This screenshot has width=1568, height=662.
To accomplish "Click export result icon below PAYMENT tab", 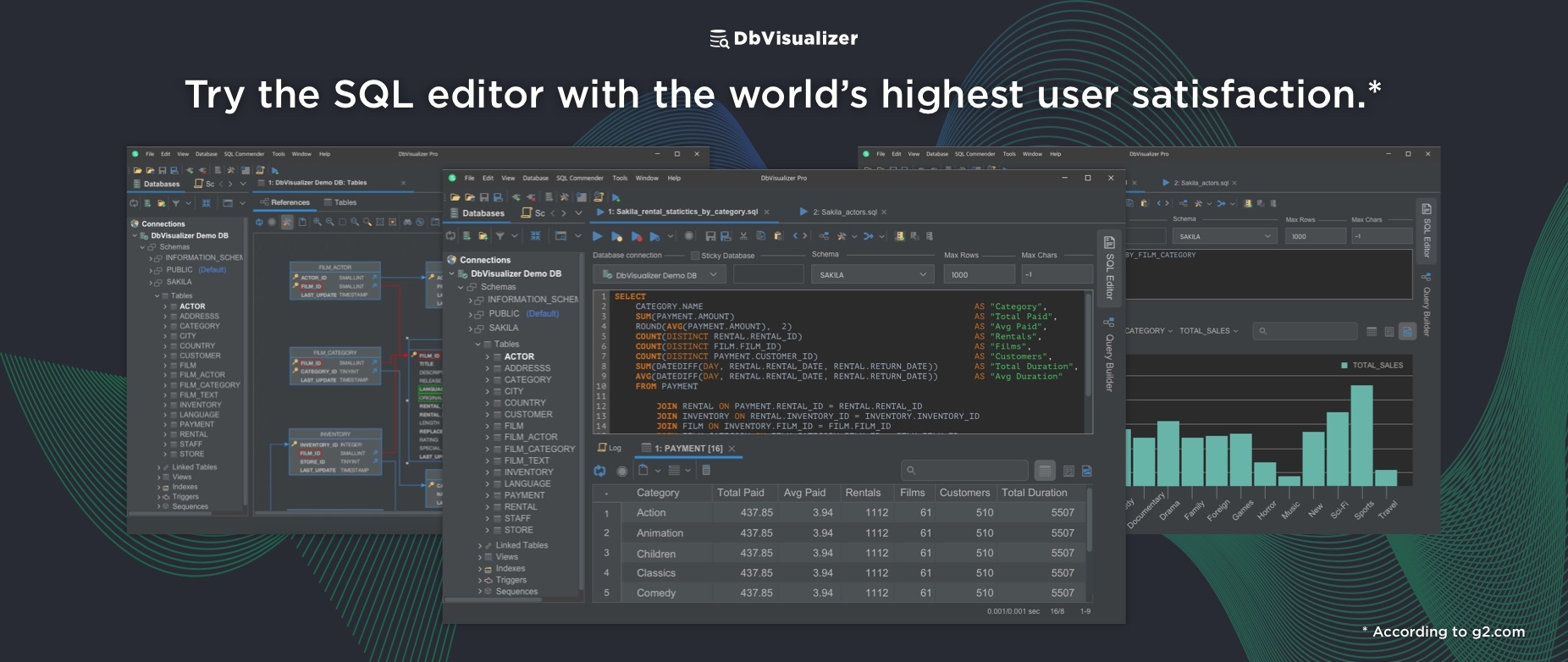I will coord(643,471).
